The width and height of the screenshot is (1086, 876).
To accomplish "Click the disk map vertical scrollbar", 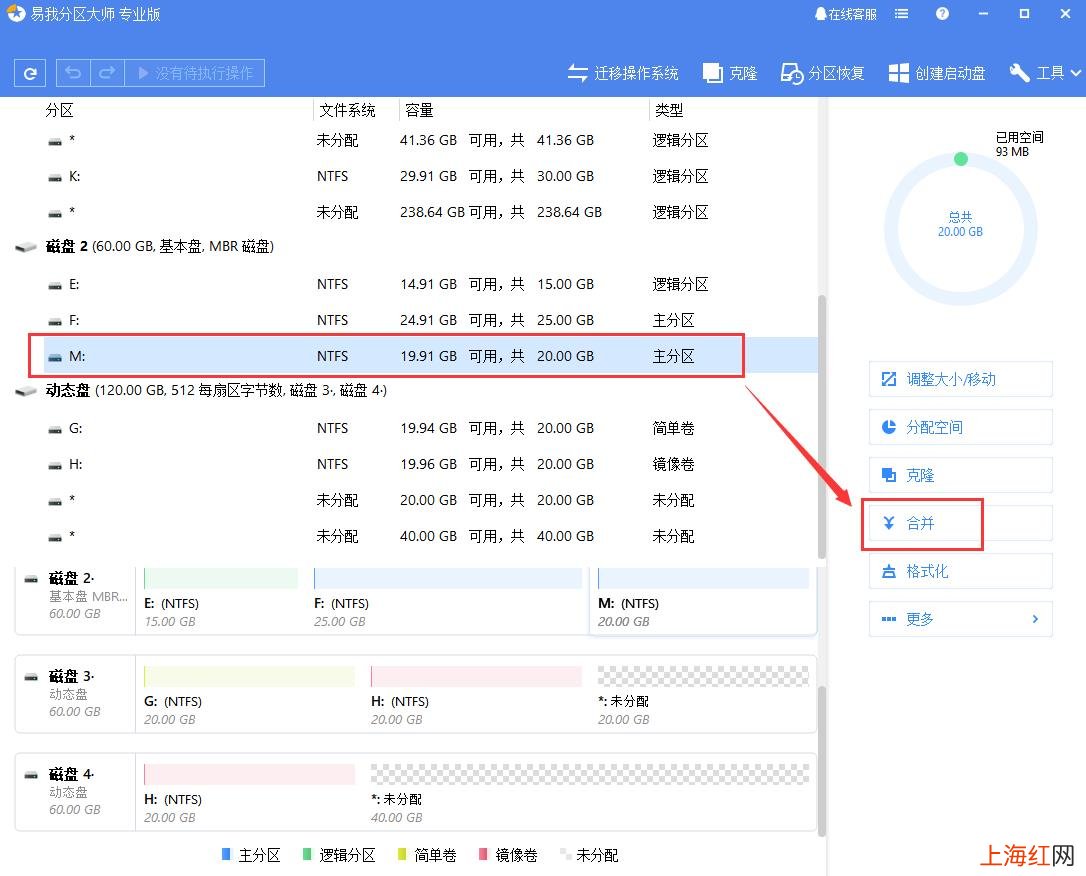I will coord(822,760).
